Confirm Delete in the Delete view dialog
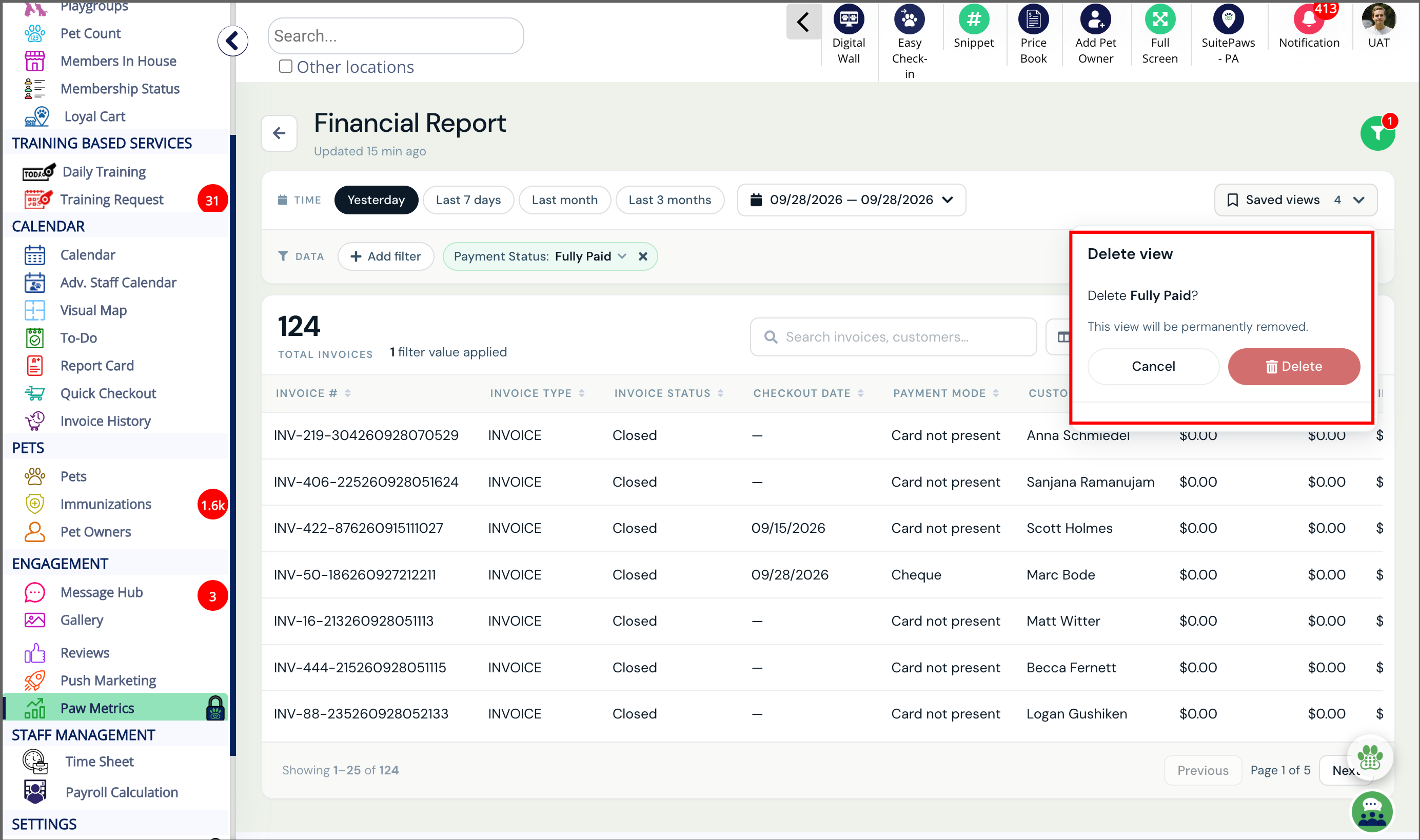 point(1293,366)
